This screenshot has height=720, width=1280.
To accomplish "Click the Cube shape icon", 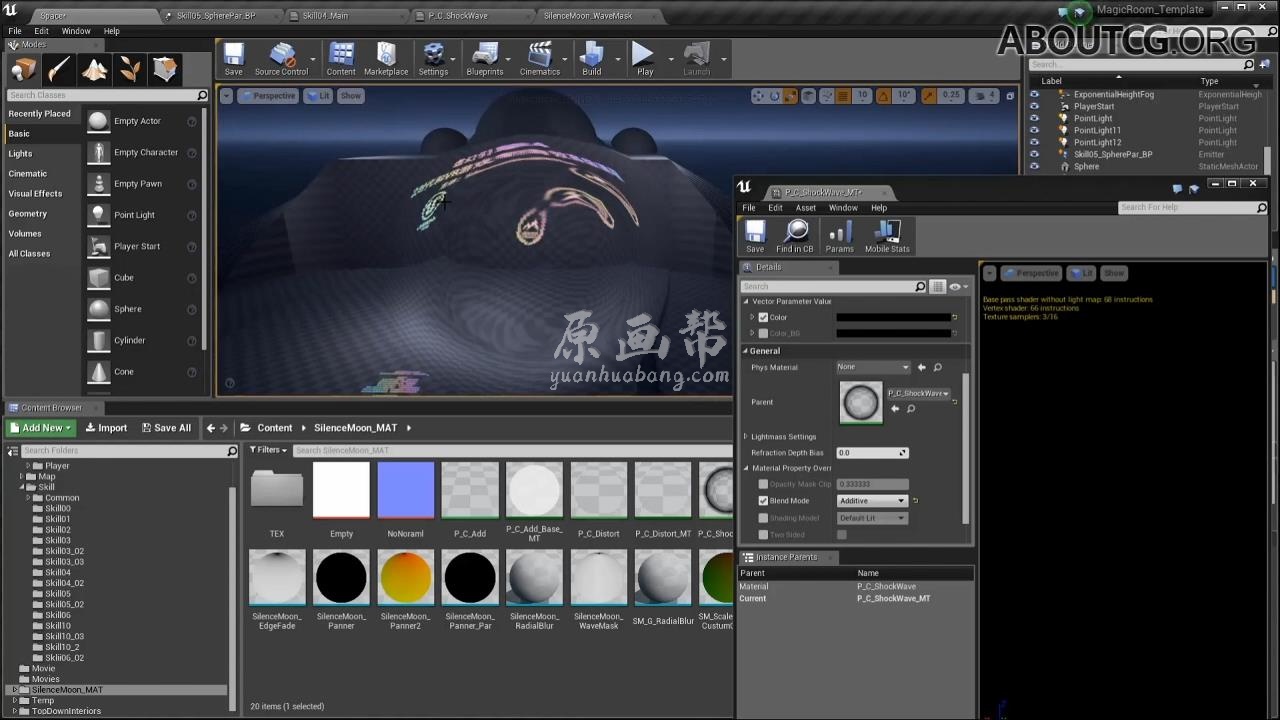I will click(x=98, y=278).
